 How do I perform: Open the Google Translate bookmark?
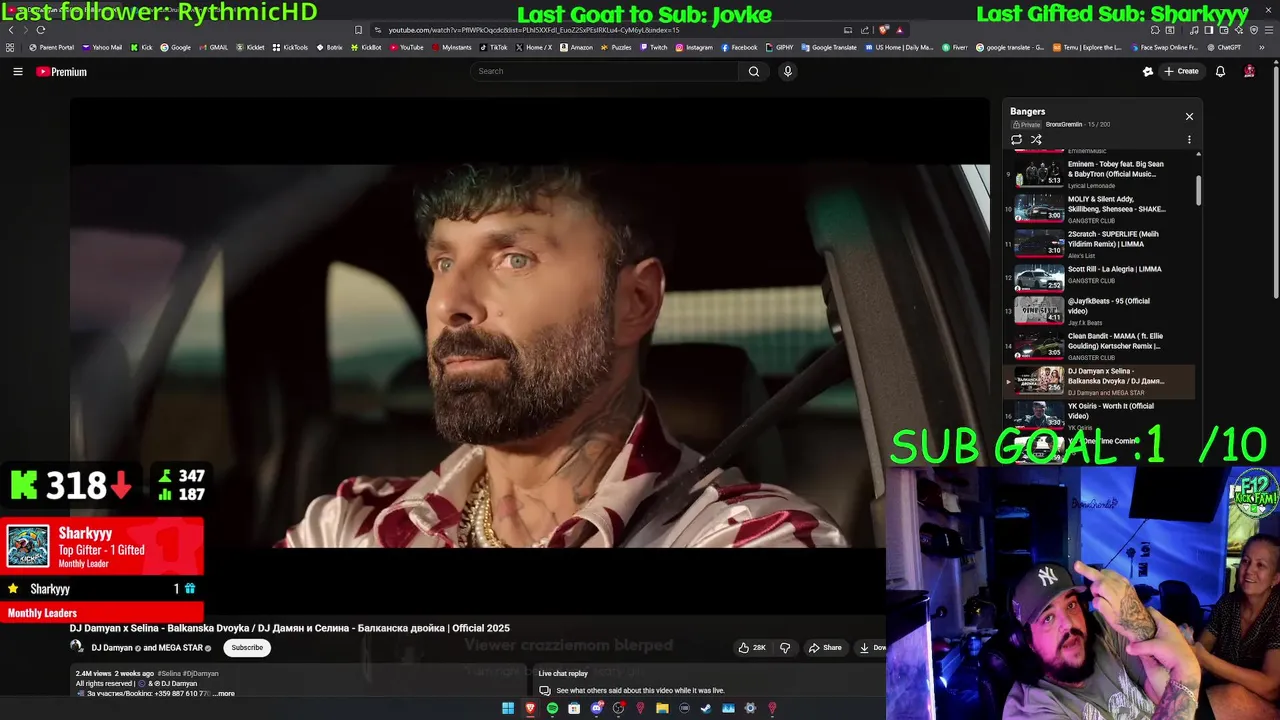point(829,47)
